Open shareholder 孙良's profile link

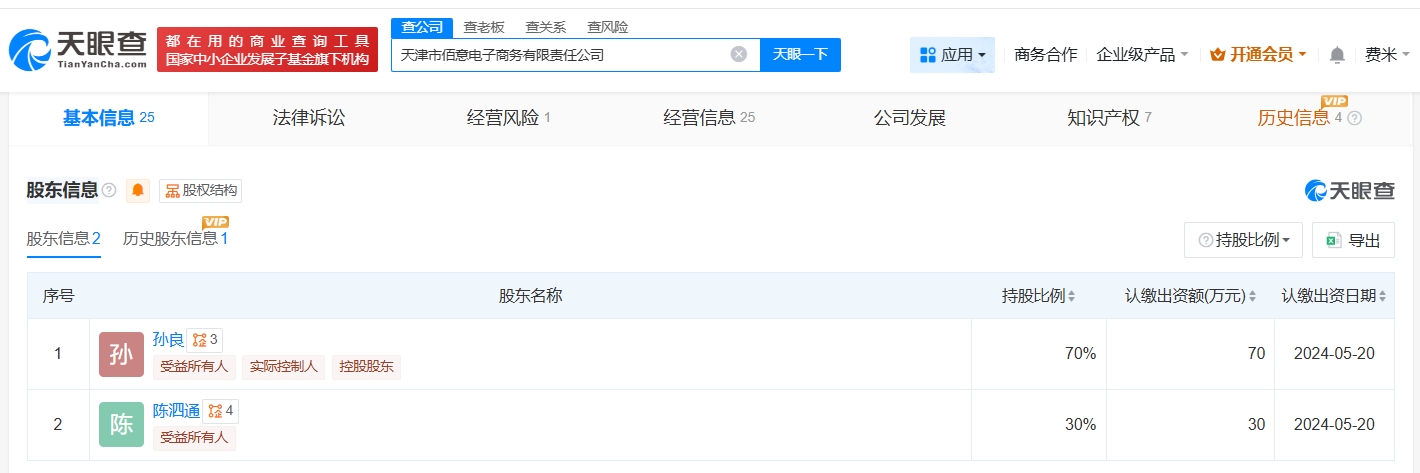pyautogui.click(x=168, y=340)
